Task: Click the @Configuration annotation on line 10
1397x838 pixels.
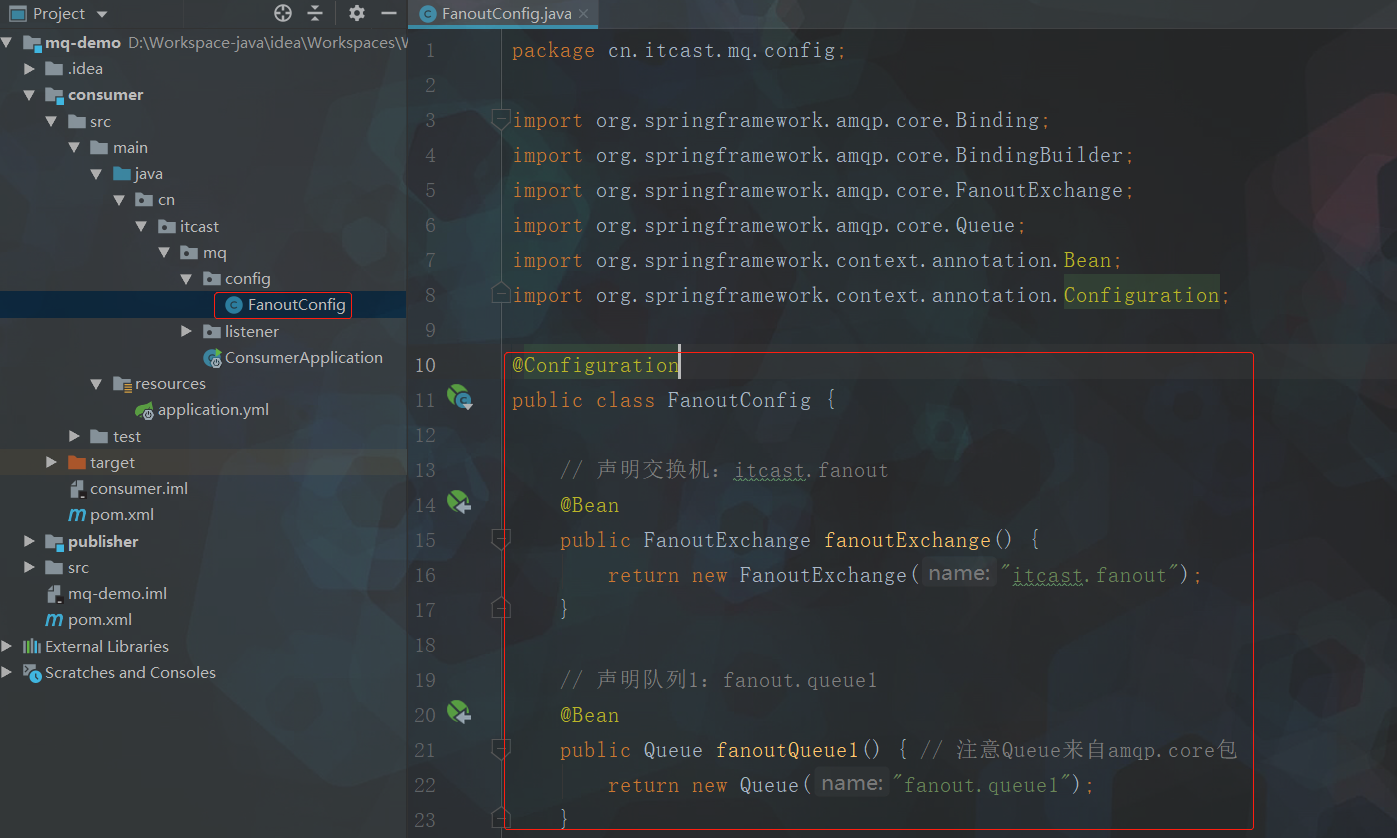Action: click(596, 365)
